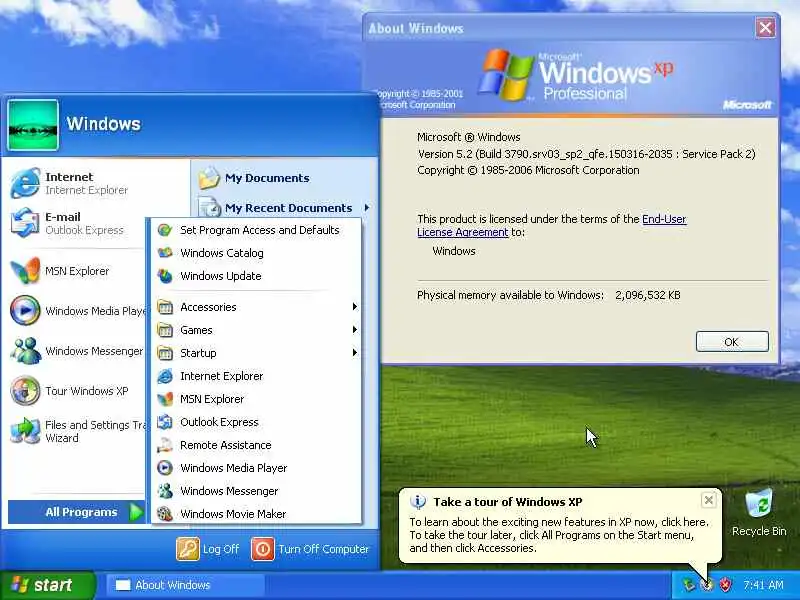Viewport: 800px width, 600px height.
Task: Choose Windows Movie Maker menu entry text
Action: [233, 514]
